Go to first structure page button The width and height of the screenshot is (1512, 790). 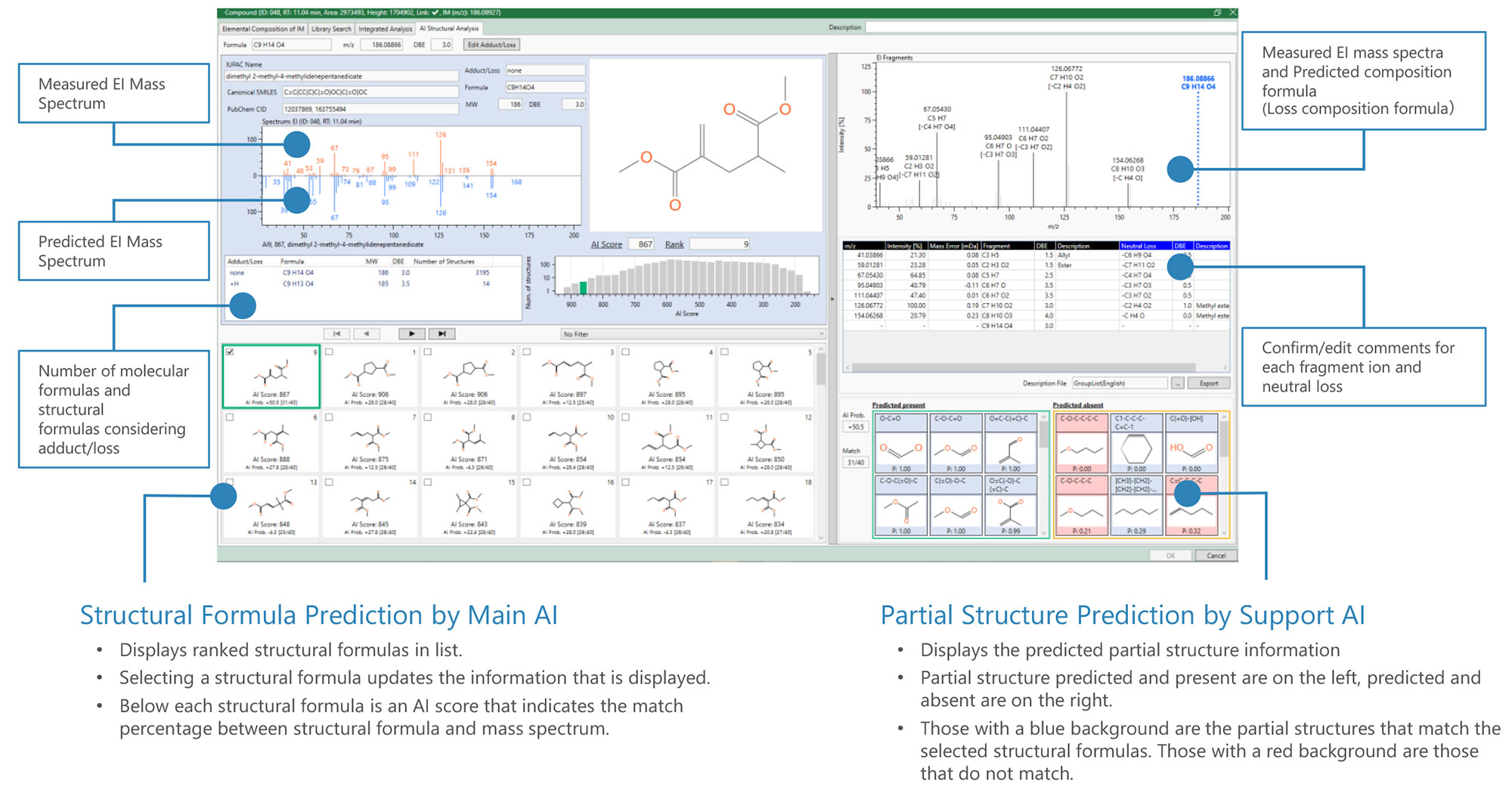coord(336,333)
